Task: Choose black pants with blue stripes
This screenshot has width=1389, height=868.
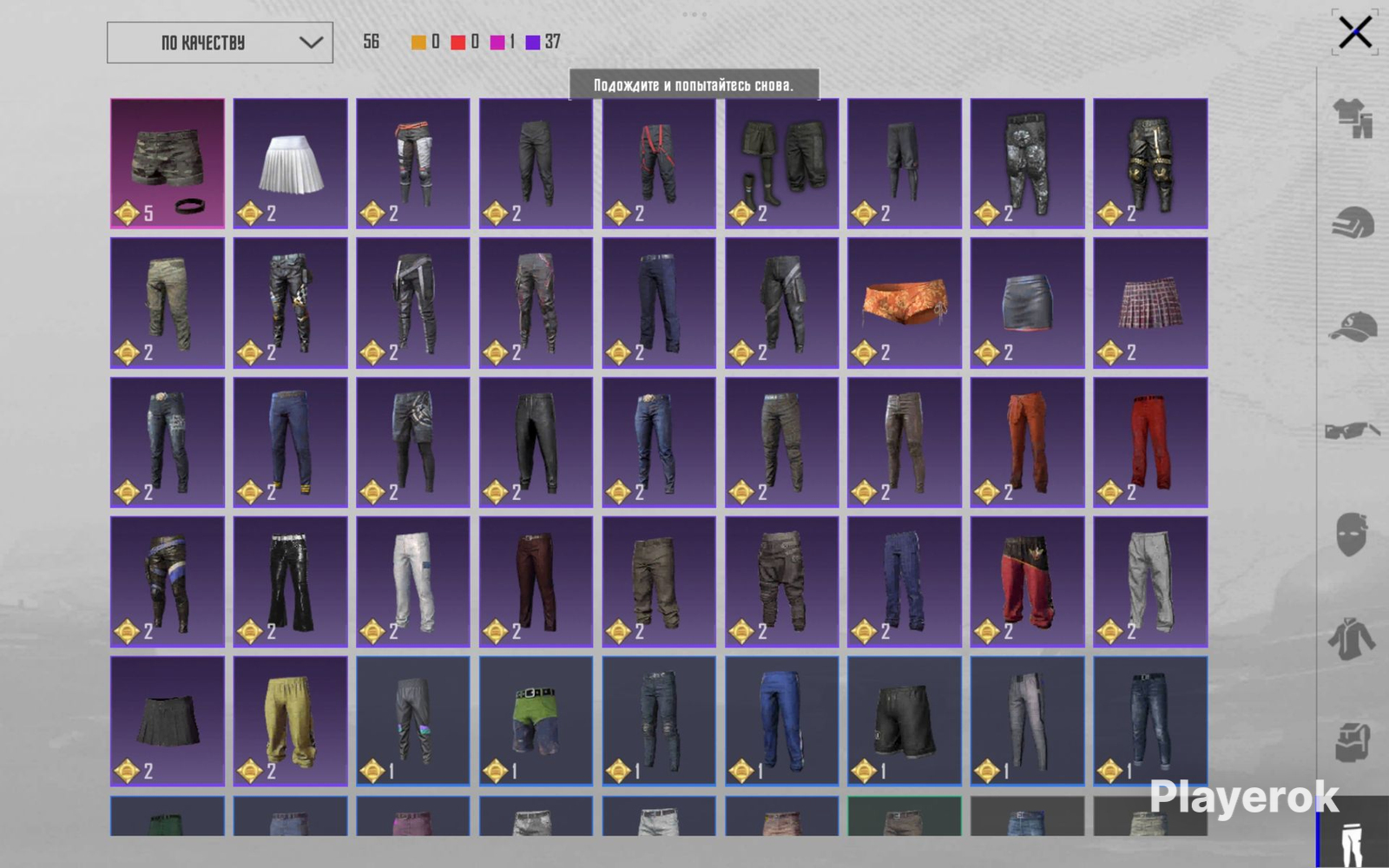Action: point(168,582)
